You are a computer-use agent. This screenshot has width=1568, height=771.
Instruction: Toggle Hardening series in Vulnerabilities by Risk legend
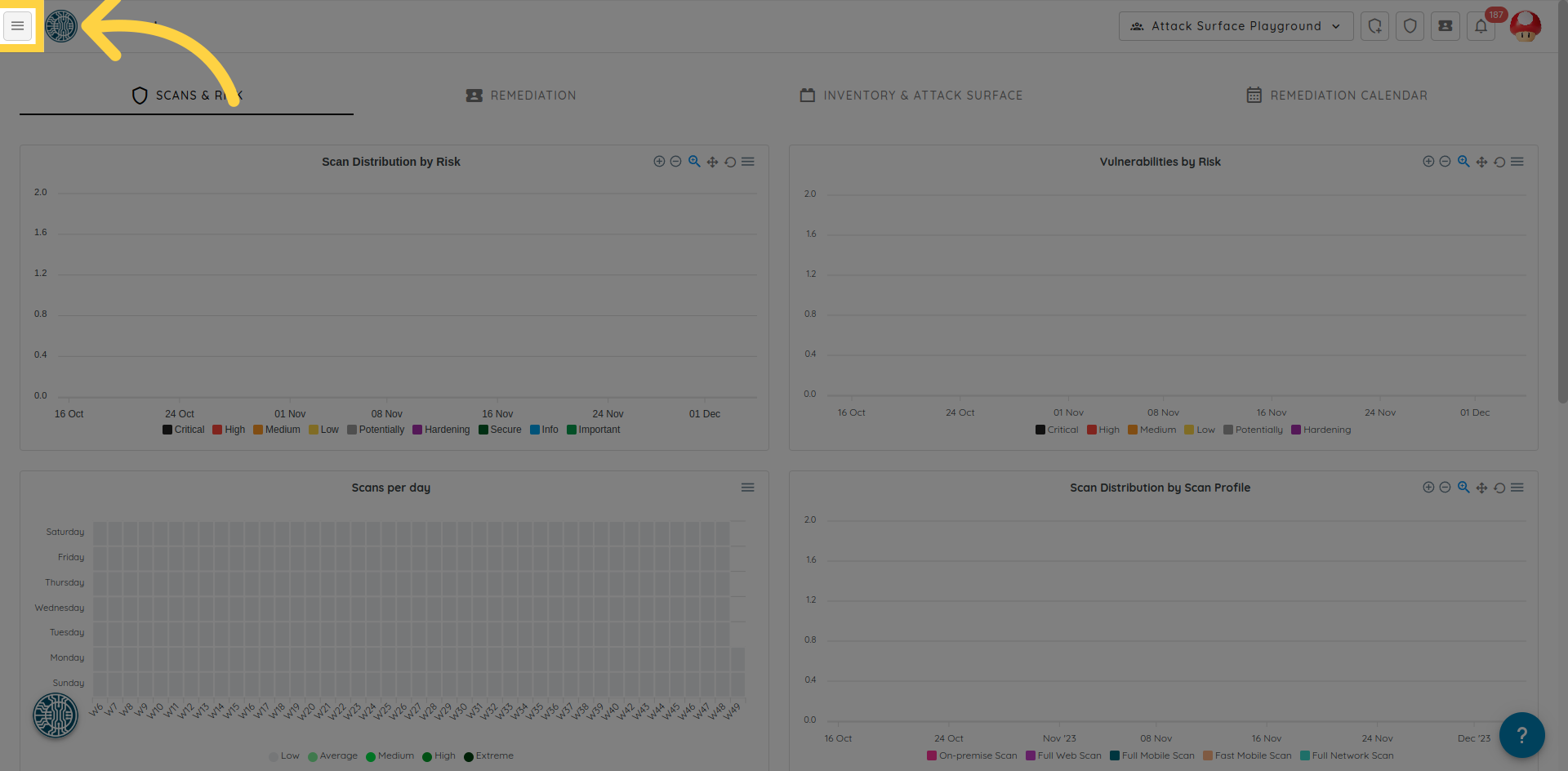click(x=1321, y=430)
